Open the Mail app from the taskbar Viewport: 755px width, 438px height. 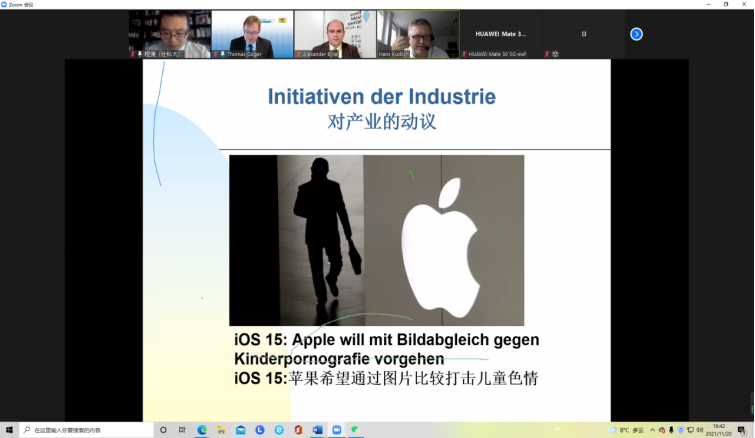(240, 430)
